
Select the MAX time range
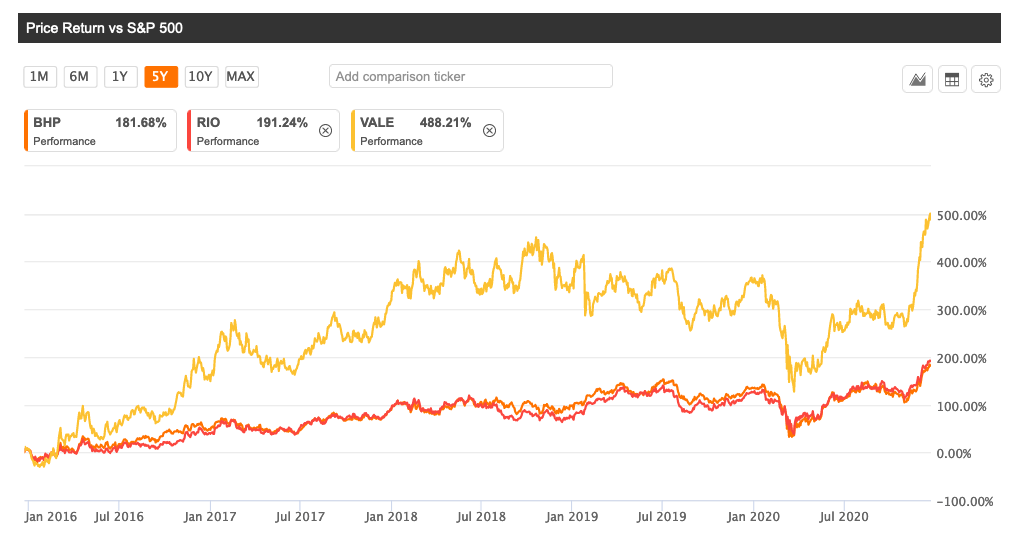coord(241,76)
